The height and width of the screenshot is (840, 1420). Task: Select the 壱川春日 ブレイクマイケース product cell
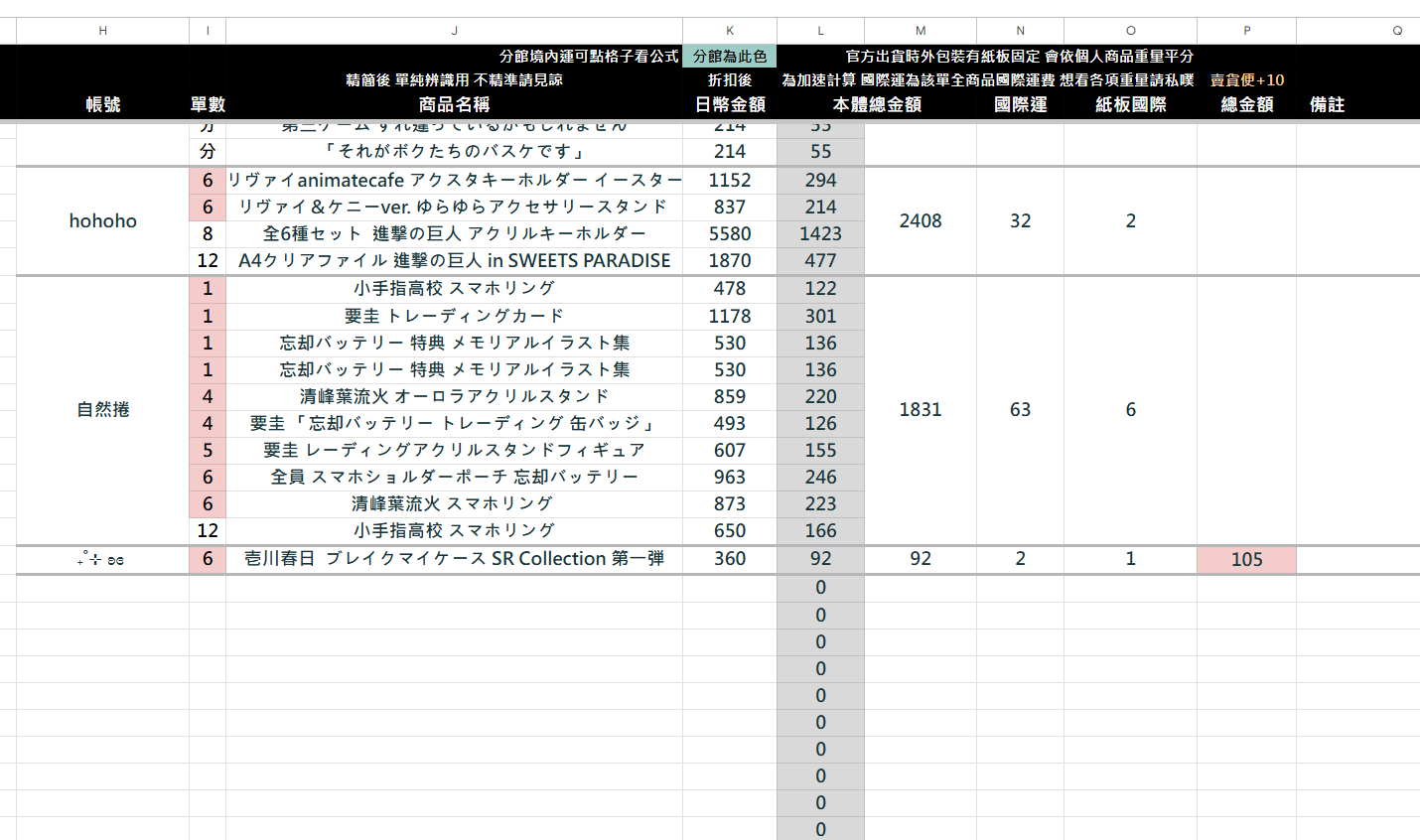click(454, 558)
